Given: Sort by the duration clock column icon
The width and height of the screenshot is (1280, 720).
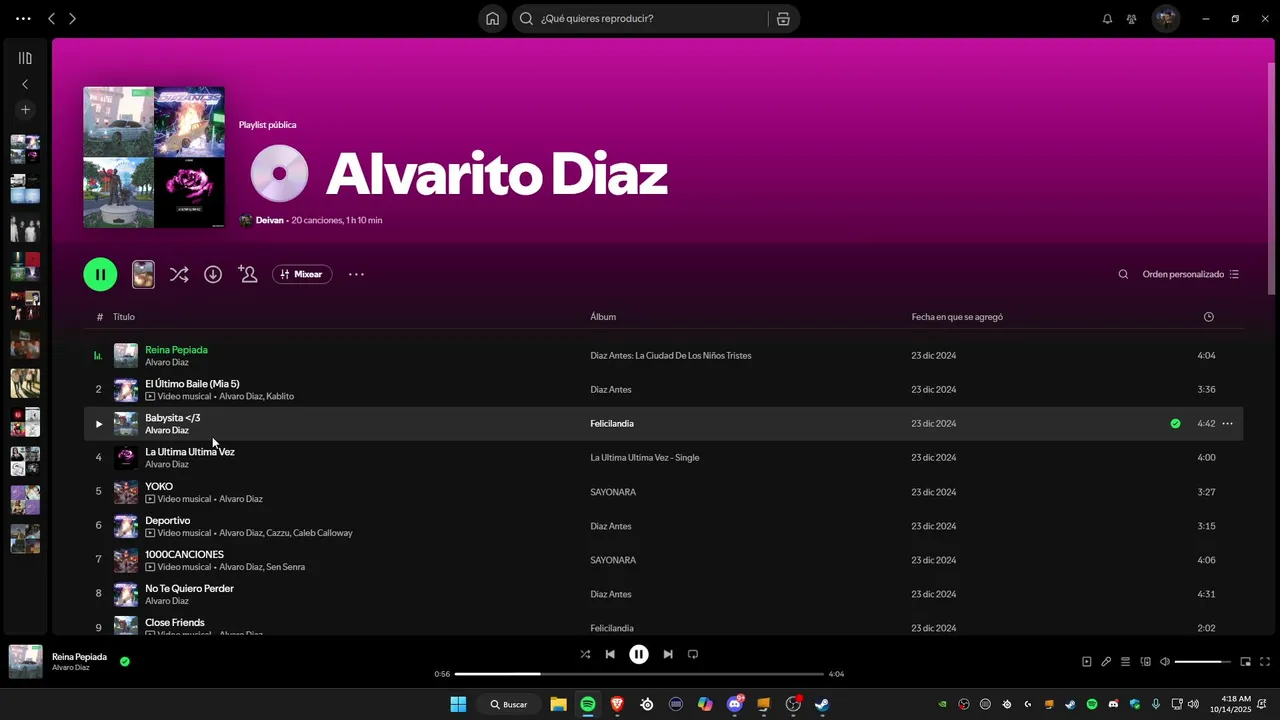Looking at the screenshot, I should point(1208,317).
